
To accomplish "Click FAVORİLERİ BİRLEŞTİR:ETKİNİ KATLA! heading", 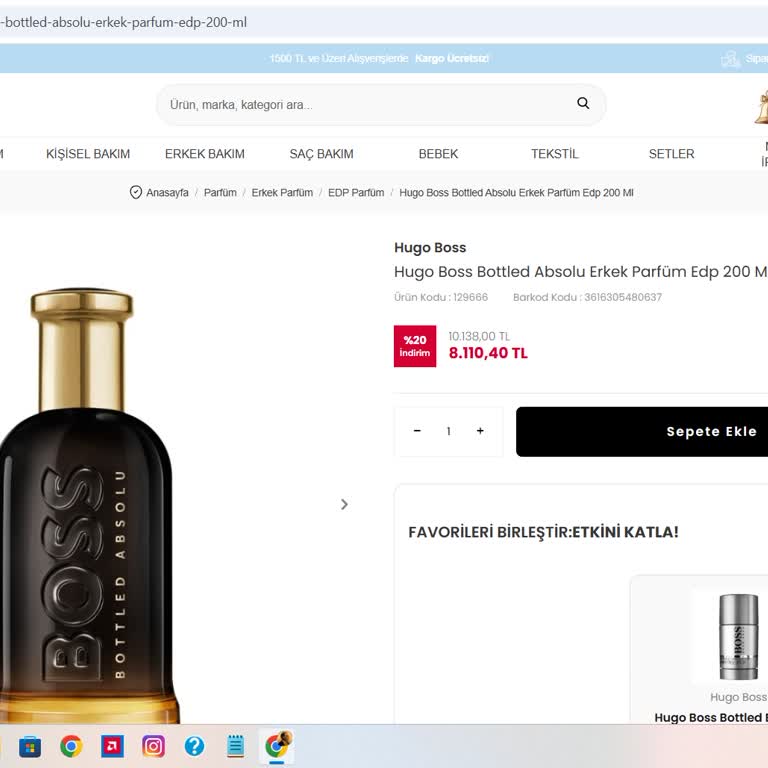I will pyautogui.click(x=543, y=532).
